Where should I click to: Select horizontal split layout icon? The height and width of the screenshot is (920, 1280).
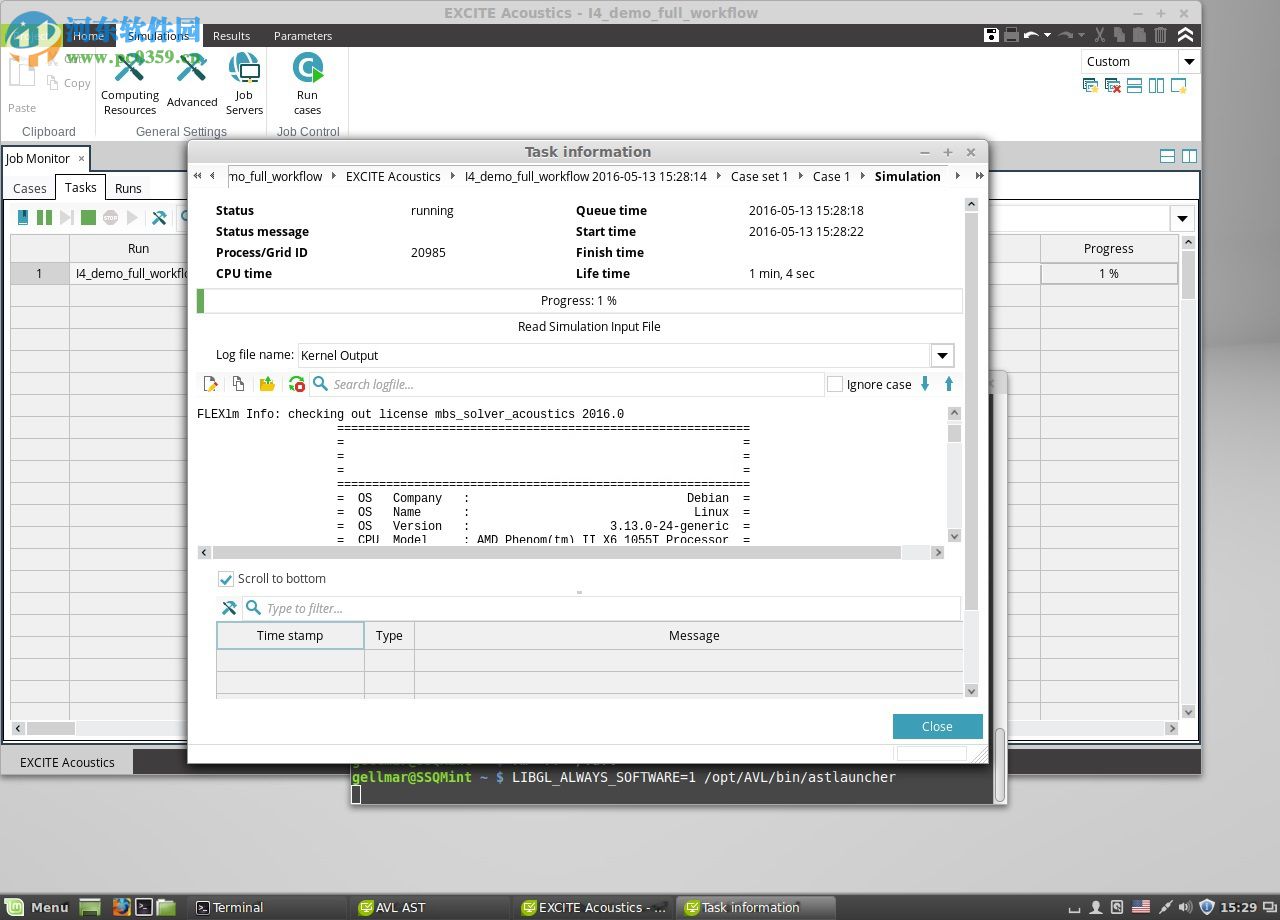click(x=1134, y=86)
